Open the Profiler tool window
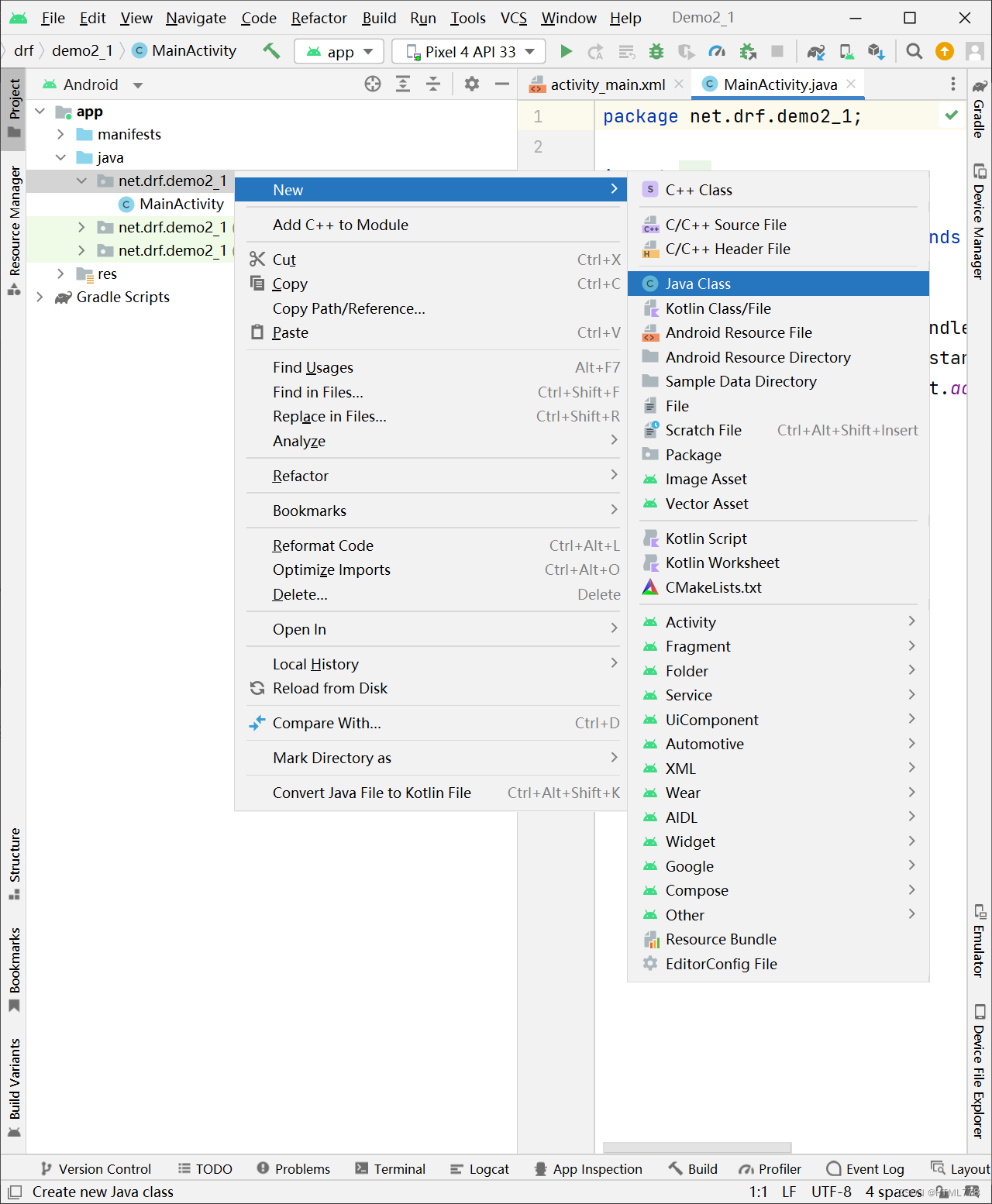The image size is (992, 1204). point(770,1169)
